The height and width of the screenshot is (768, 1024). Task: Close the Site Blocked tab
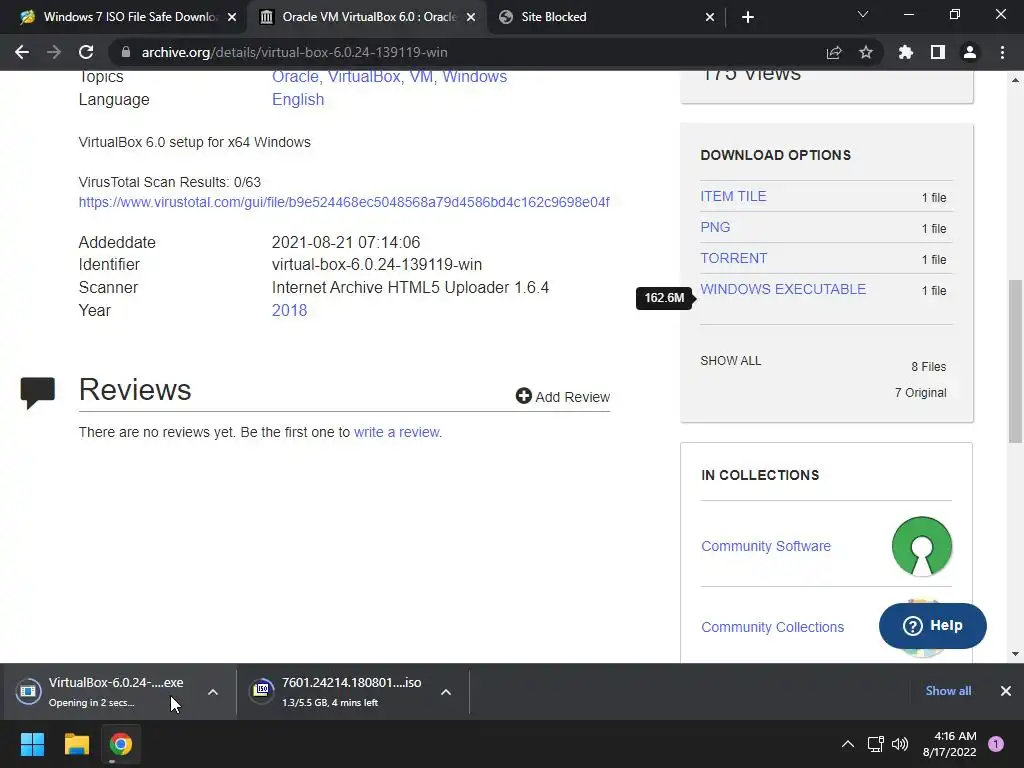[x=710, y=17]
